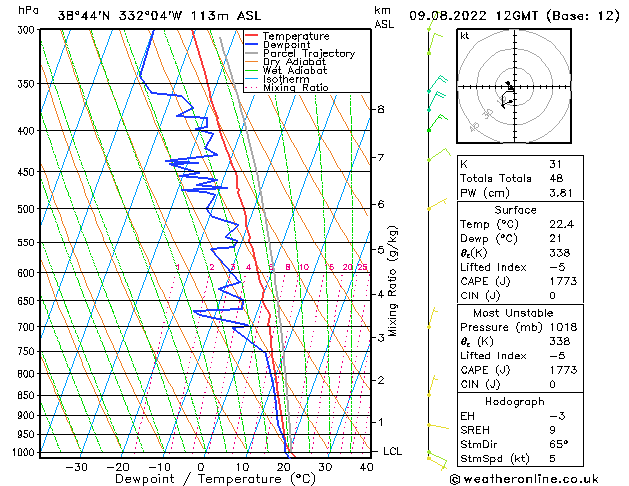This screenshot has width=629, height=486.
Task: Click the 'Lifted Index' label under Surface
Action: coord(493,267)
